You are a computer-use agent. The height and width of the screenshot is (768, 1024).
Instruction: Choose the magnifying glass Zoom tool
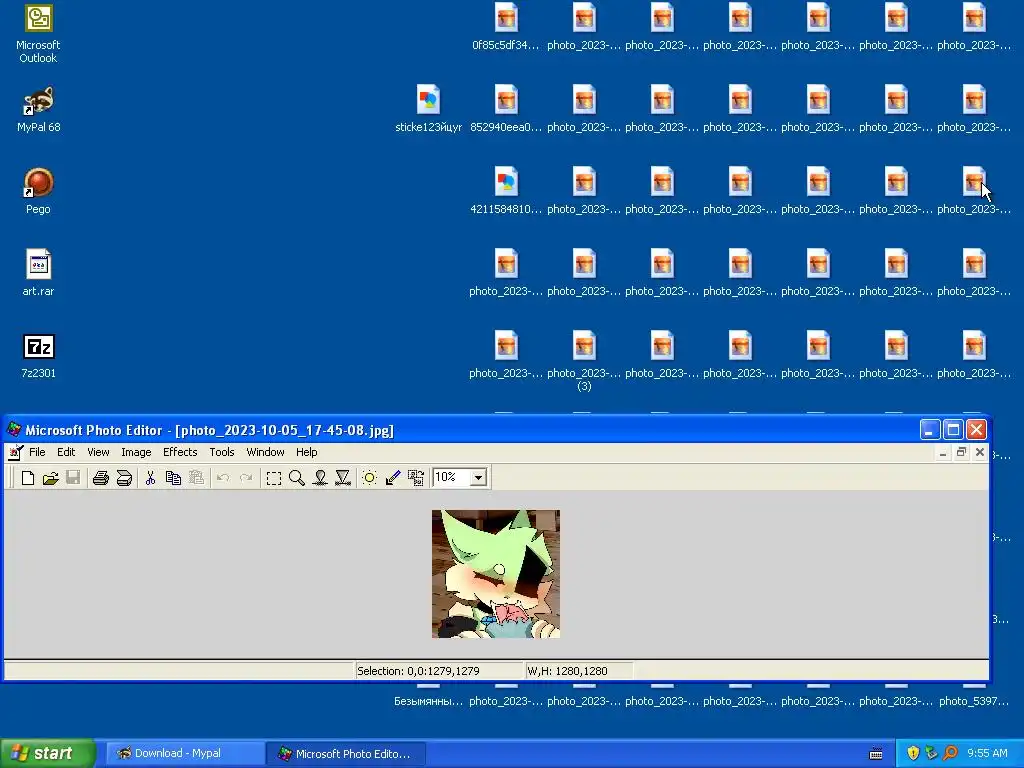(296, 478)
